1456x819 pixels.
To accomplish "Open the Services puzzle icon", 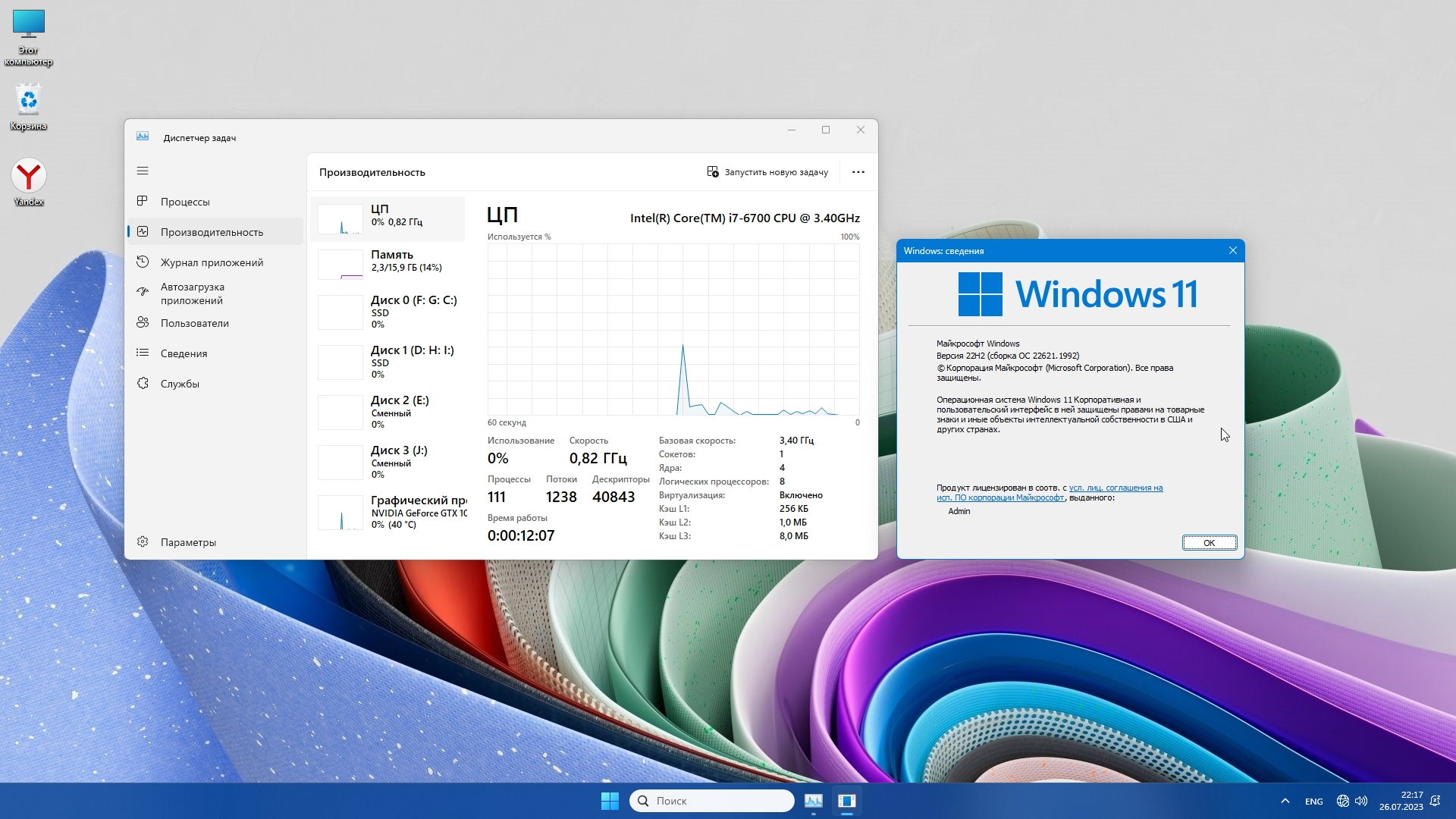I will tap(143, 383).
